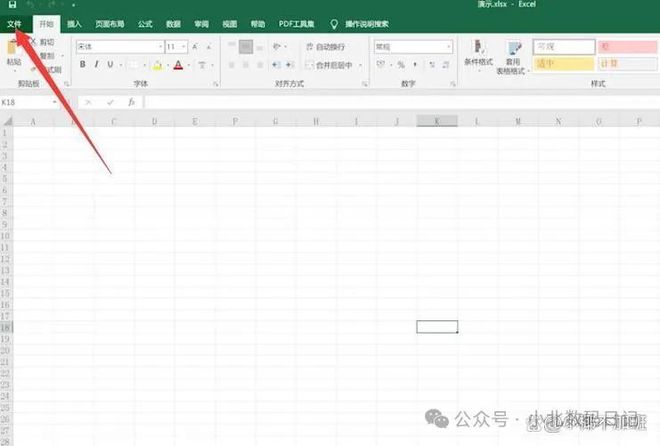Open the 数字 (Number) group dialog launcher
660x446 pixels.
(452, 84)
